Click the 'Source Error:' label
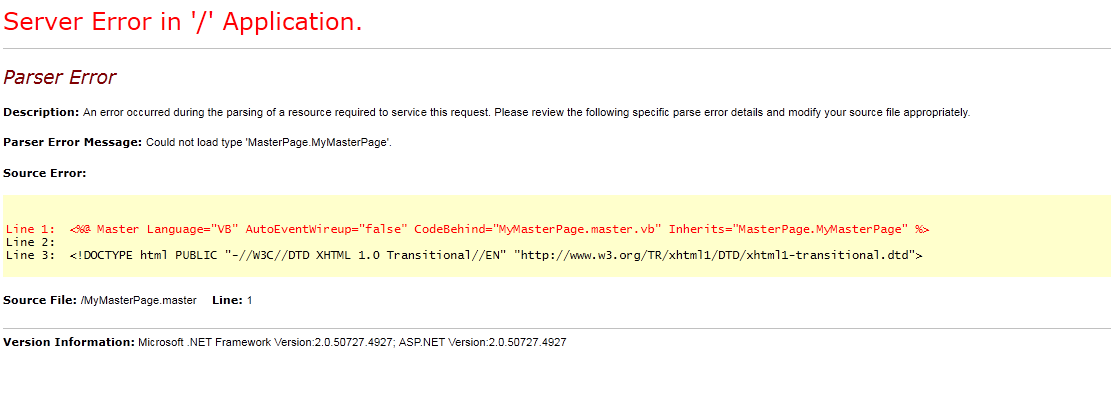 tap(45, 172)
